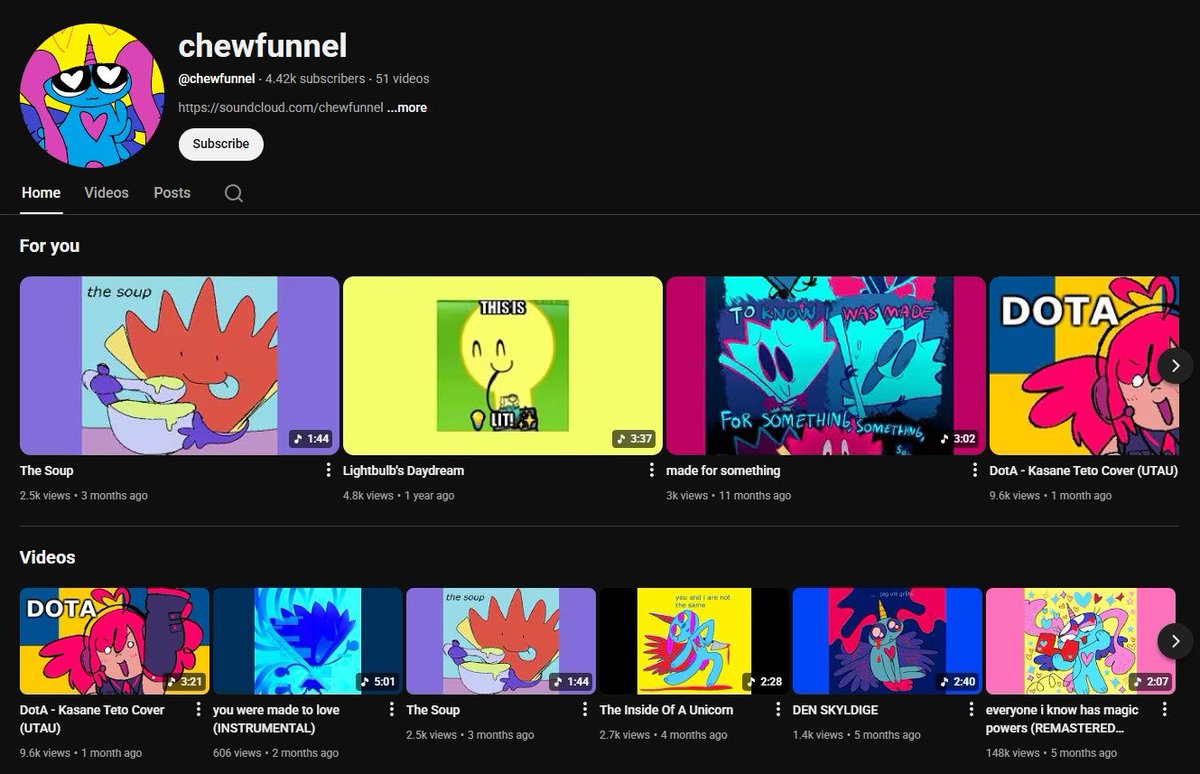Image resolution: width=1200 pixels, height=774 pixels.
Task: Play The Soup thumbnail in For you
Action: (180, 366)
